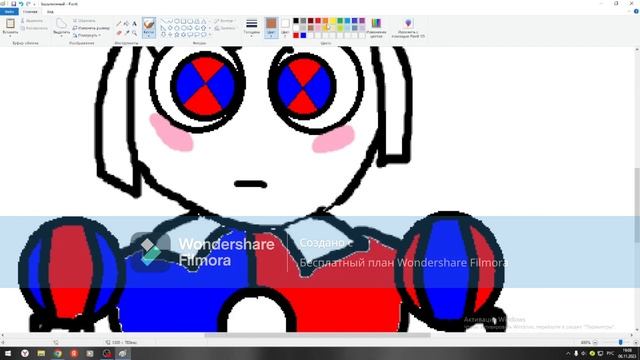Click the Resize (Изменить размер) button
The height and width of the screenshot is (360, 640).
click(x=91, y=28)
